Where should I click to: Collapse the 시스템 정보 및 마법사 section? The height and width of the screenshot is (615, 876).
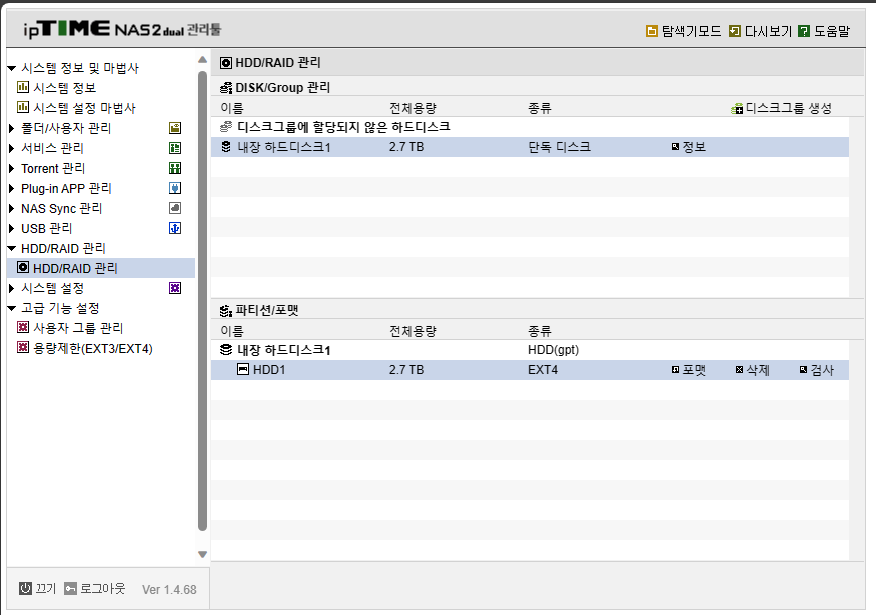pos(11,68)
